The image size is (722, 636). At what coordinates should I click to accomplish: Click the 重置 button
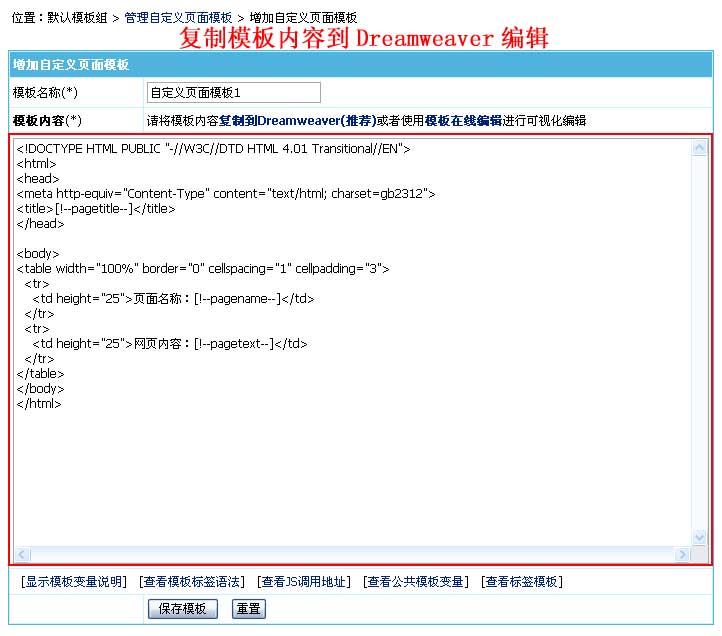249,609
